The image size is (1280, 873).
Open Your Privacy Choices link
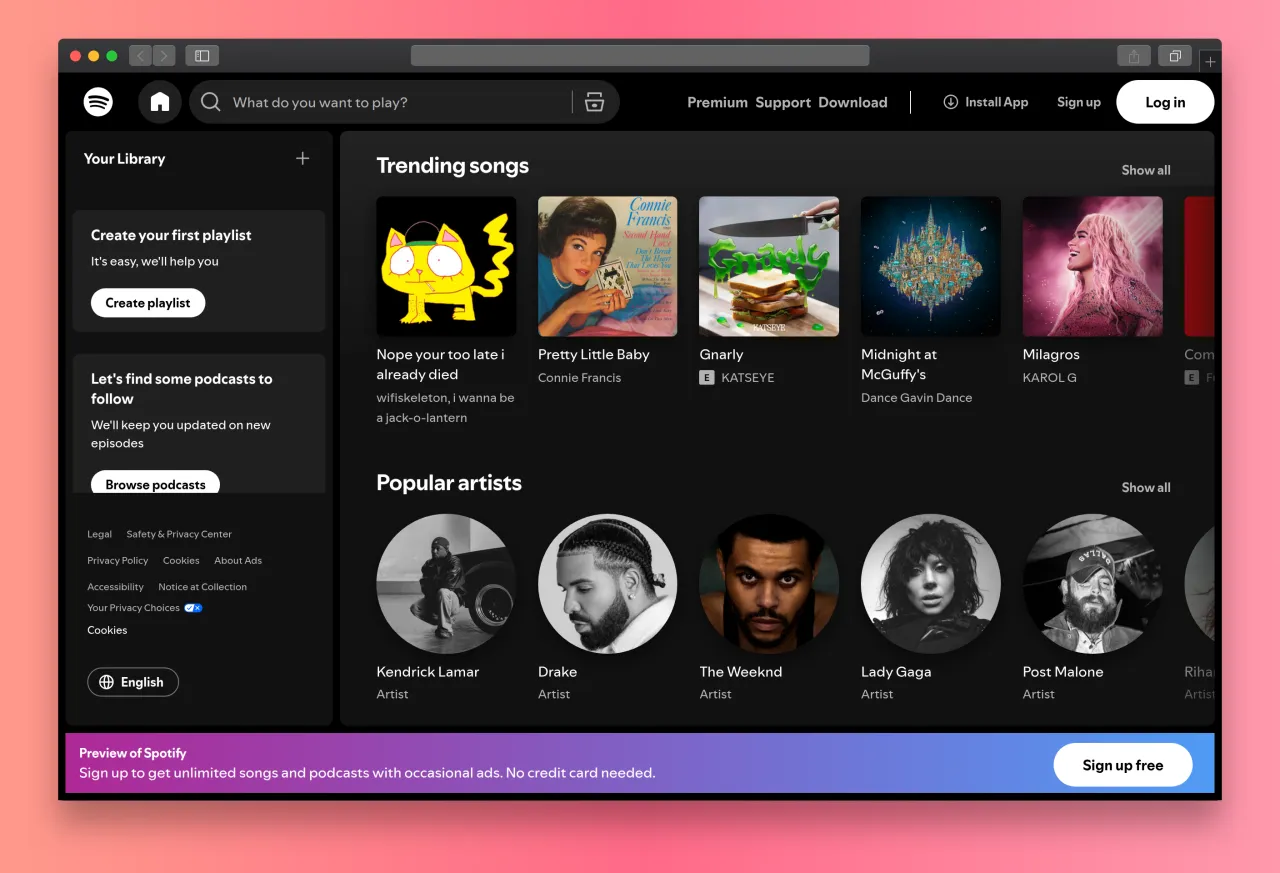point(134,608)
